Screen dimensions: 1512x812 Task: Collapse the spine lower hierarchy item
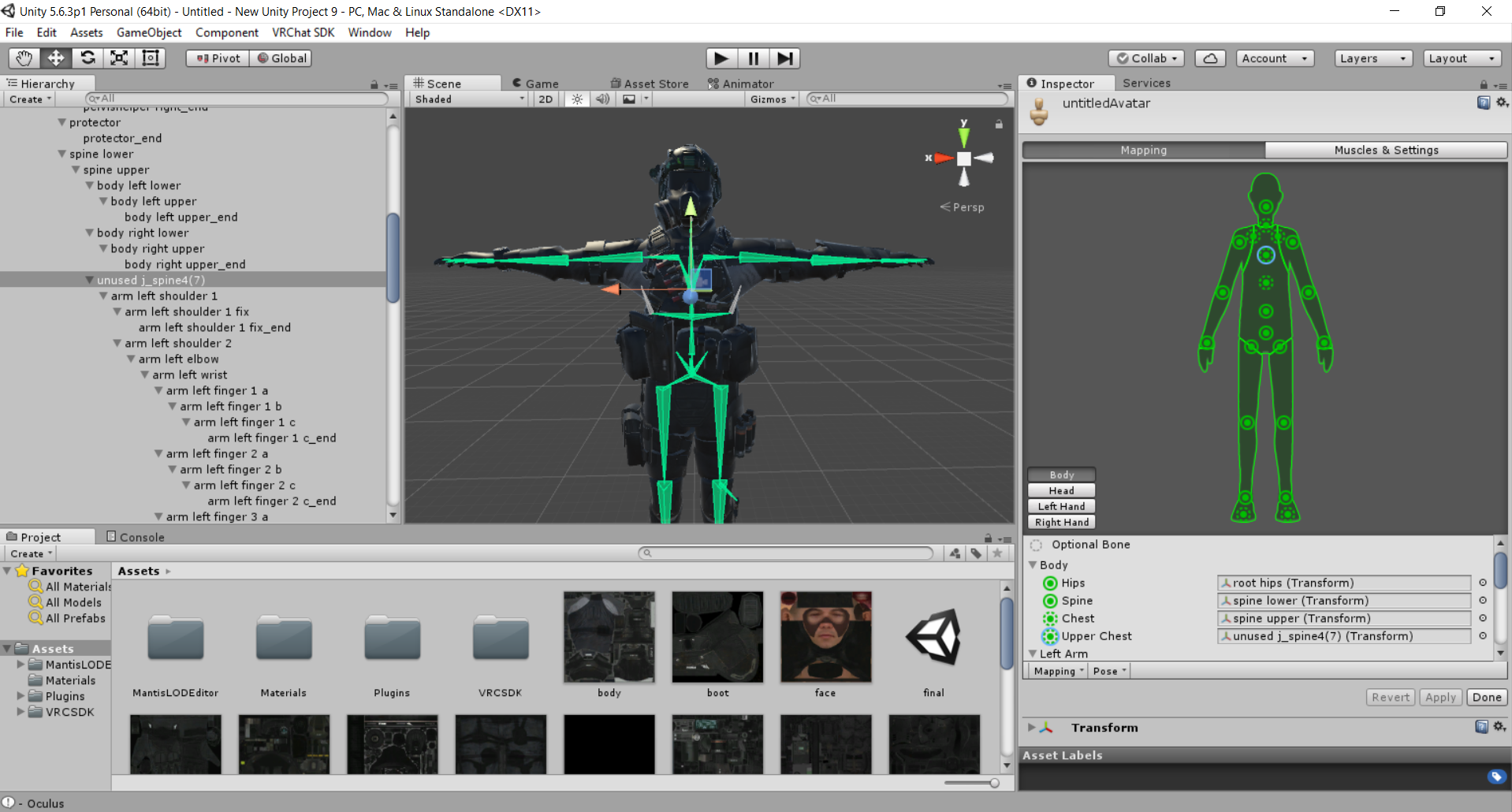tap(62, 154)
